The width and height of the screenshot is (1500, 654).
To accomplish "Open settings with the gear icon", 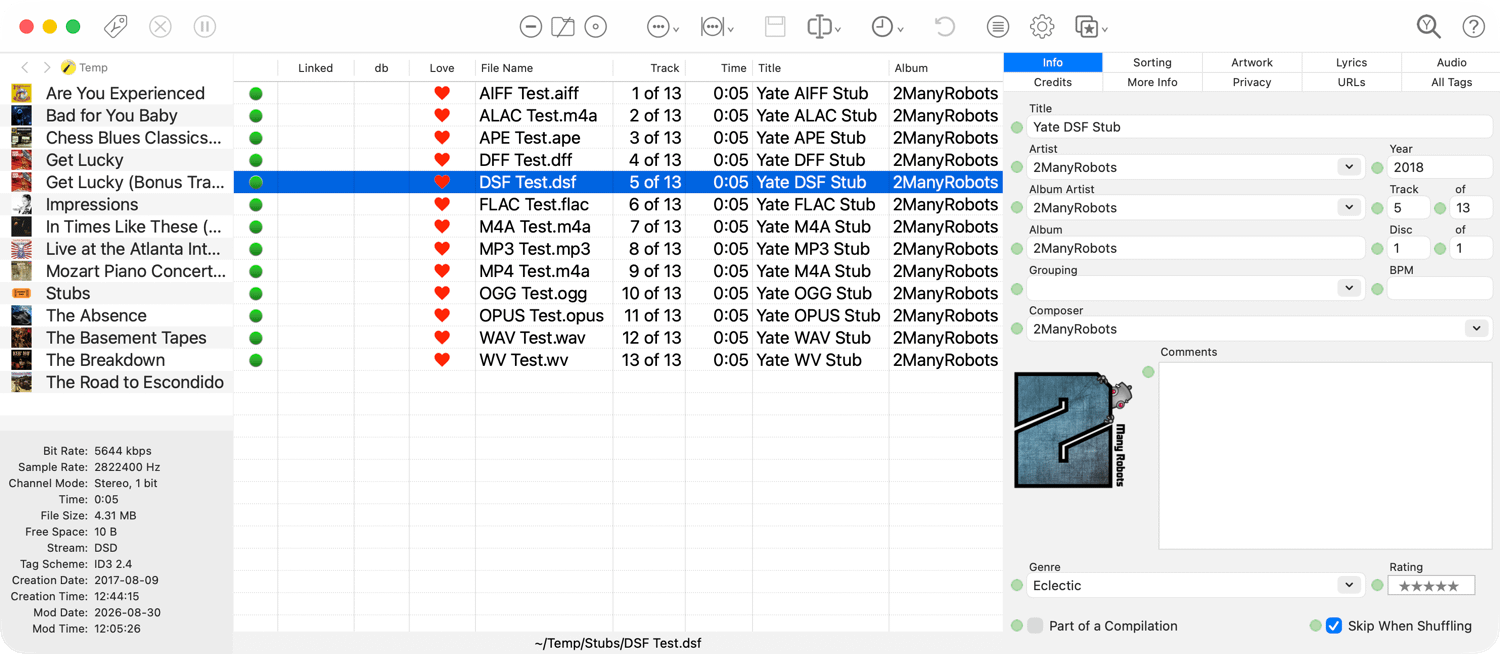I will tap(1042, 27).
